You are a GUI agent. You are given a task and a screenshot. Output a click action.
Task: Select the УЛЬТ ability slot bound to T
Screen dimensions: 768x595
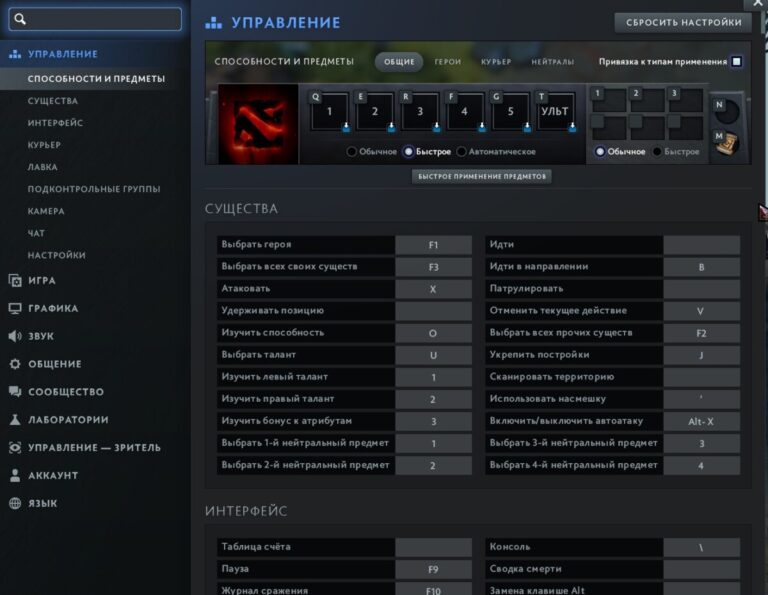coord(555,112)
